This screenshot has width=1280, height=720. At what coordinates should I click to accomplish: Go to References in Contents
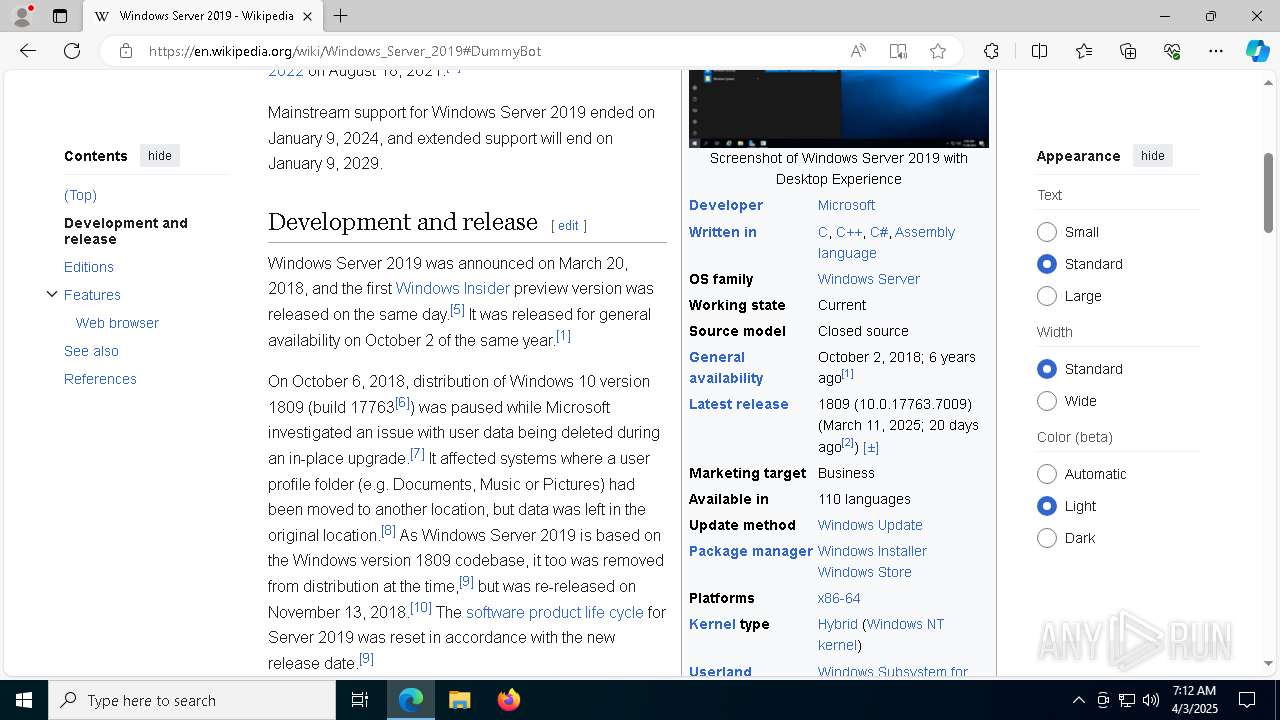[x=100, y=379]
